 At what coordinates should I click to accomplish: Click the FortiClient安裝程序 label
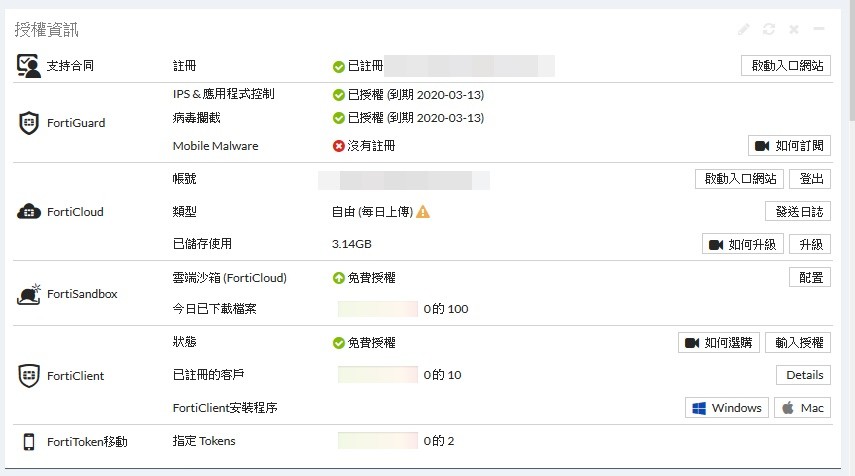(225, 408)
